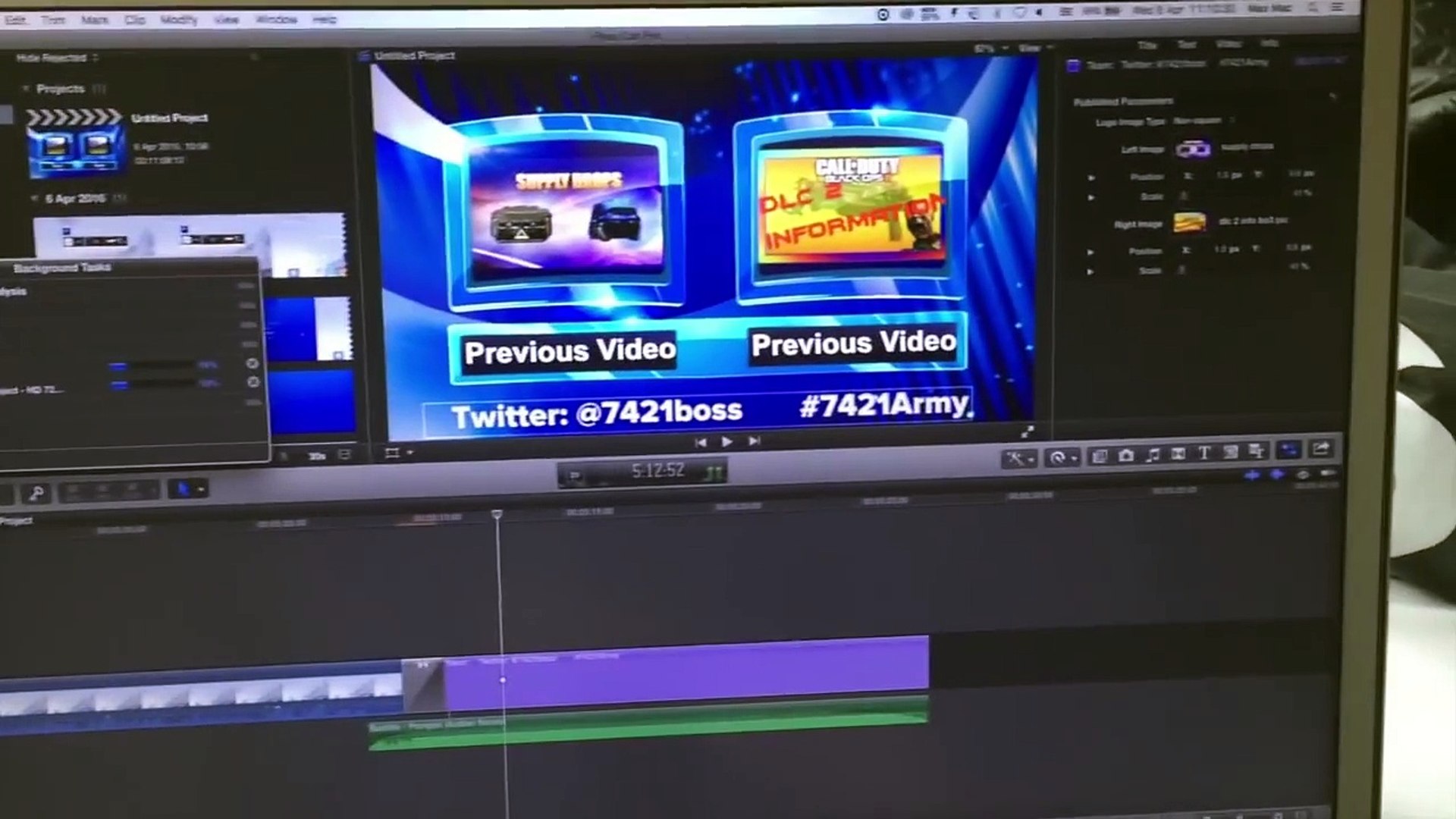The width and height of the screenshot is (1456, 819).
Task: Open the viewer View options dropdown
Action: pos(1035,48)
